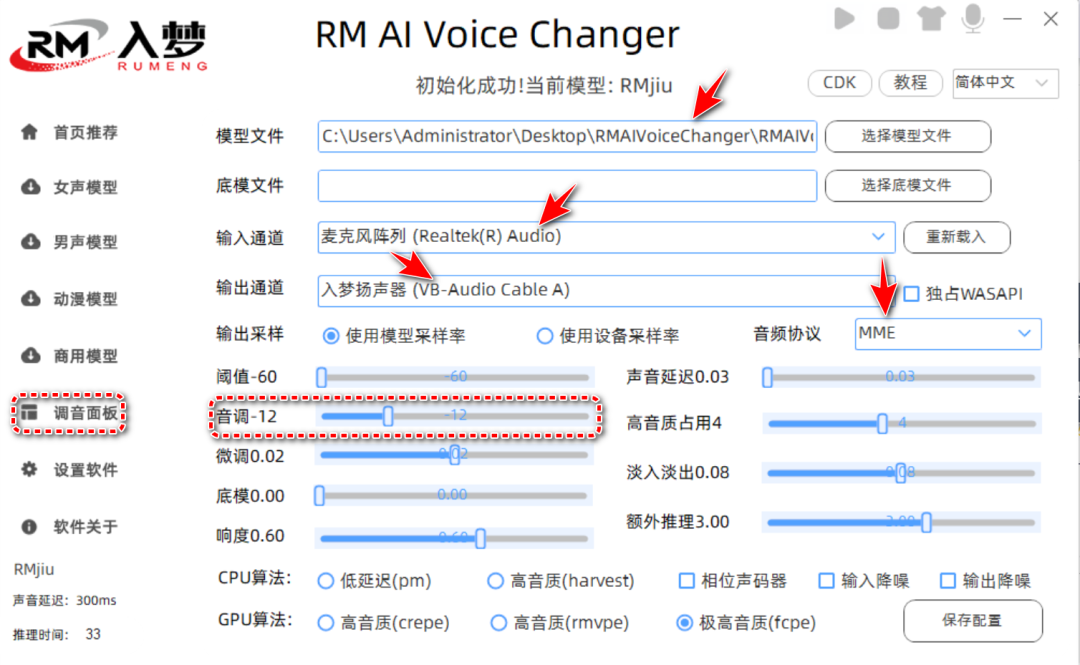The image size is (1080, 665).
Task: Click the gear icon beside 设置软件
Action: pyautogui.click(x=30, y=469)
